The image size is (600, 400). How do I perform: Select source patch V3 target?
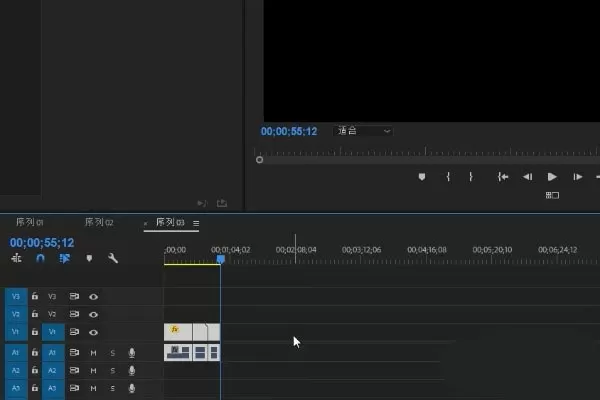[16, 296]
